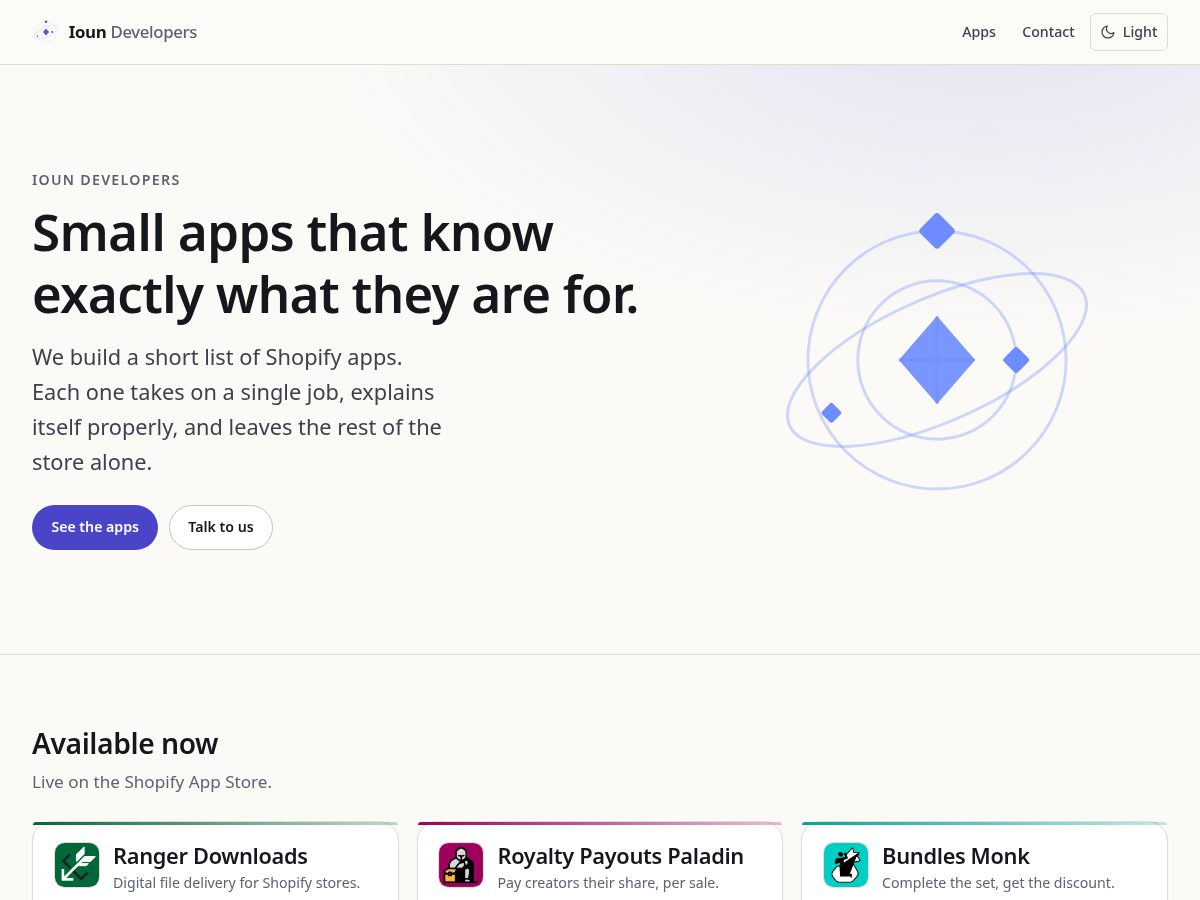1200x900 pixels.
Task: Click the 'IOUN DEVELOPERS' eyebrow label
Action: [x=106, y=180]
